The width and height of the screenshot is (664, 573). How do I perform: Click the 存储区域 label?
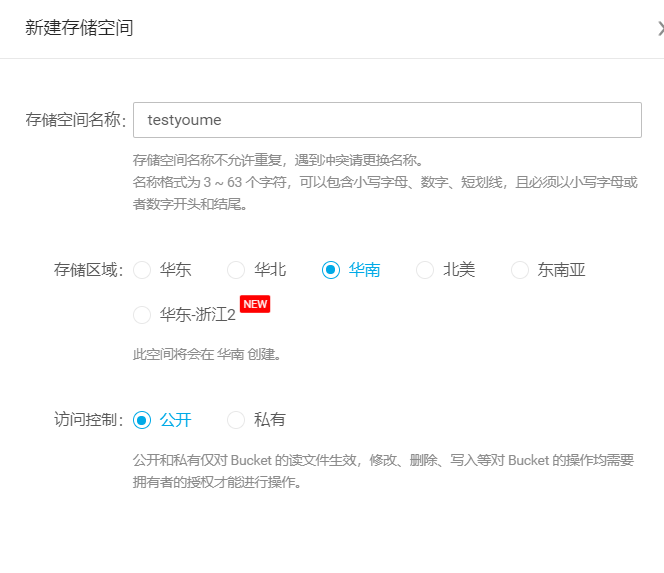coord(89,270)
